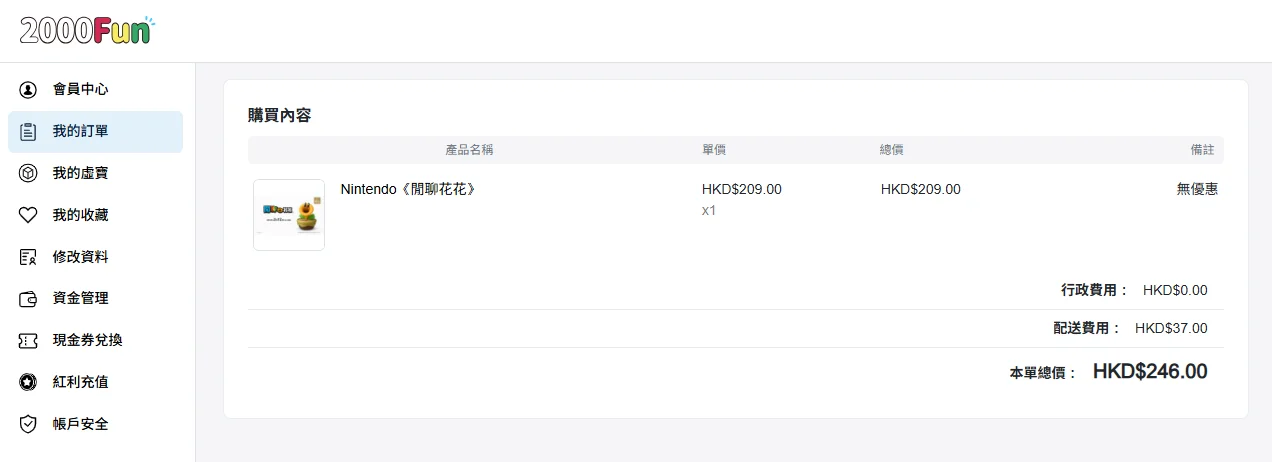Viewport: 1272px width, 462px height.
Task: Open 會員中心 in the sidebar
Action: click(80, 90)
